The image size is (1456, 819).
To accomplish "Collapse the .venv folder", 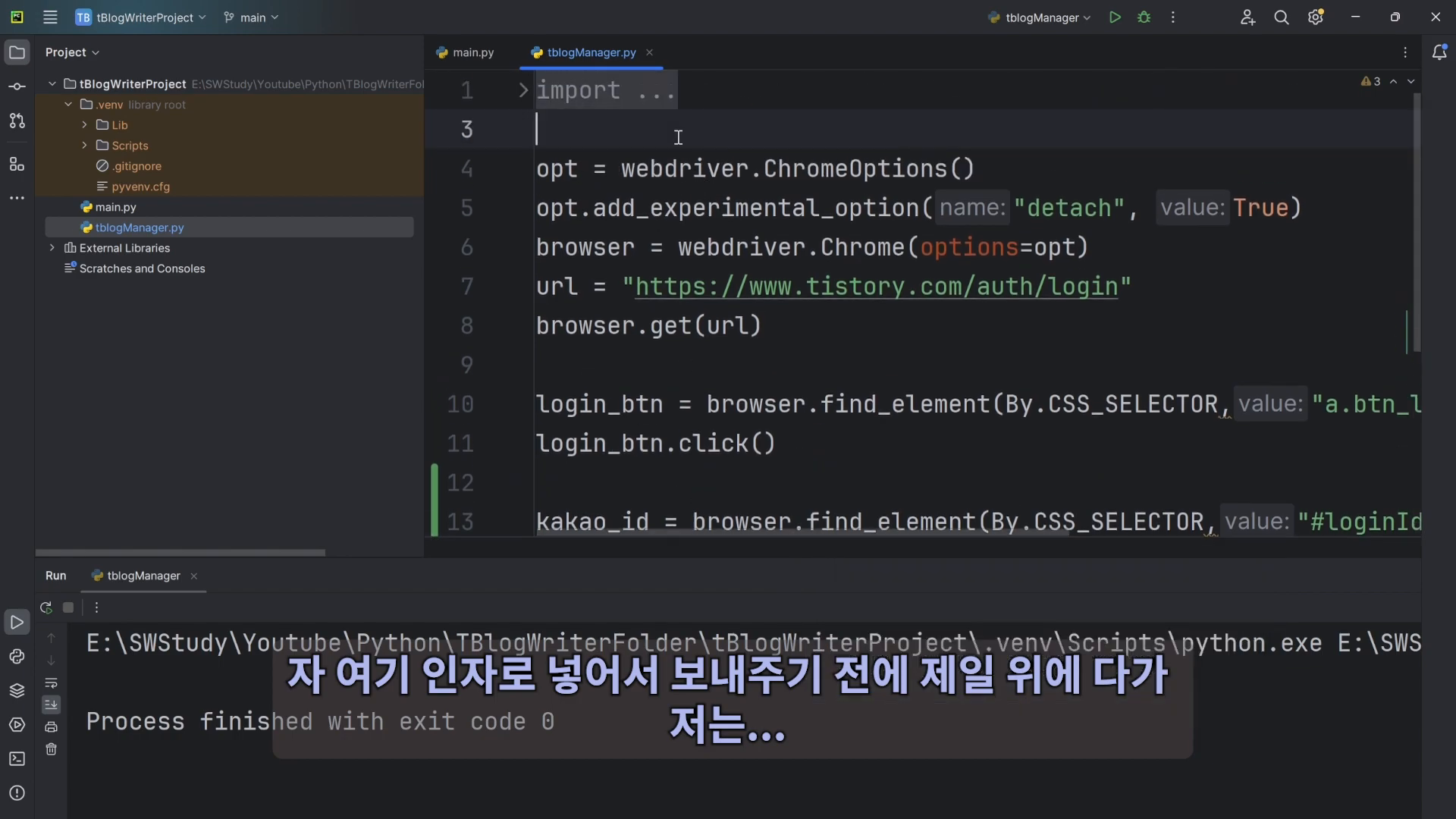I will coord(68,105).
